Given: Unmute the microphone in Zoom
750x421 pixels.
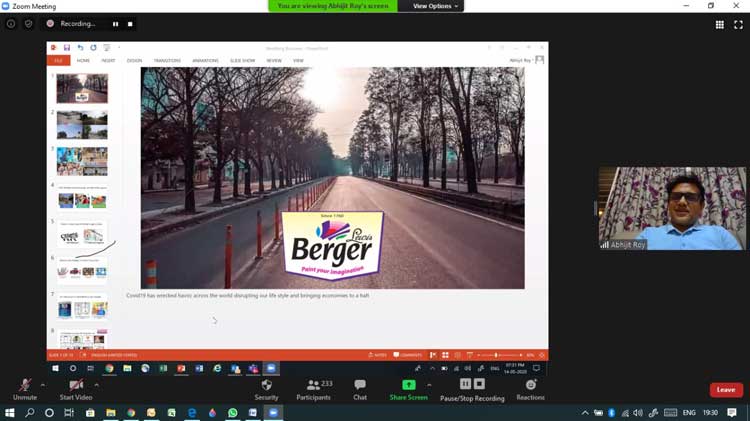Looking at the screenshot, I should click(x=25, y=389).
